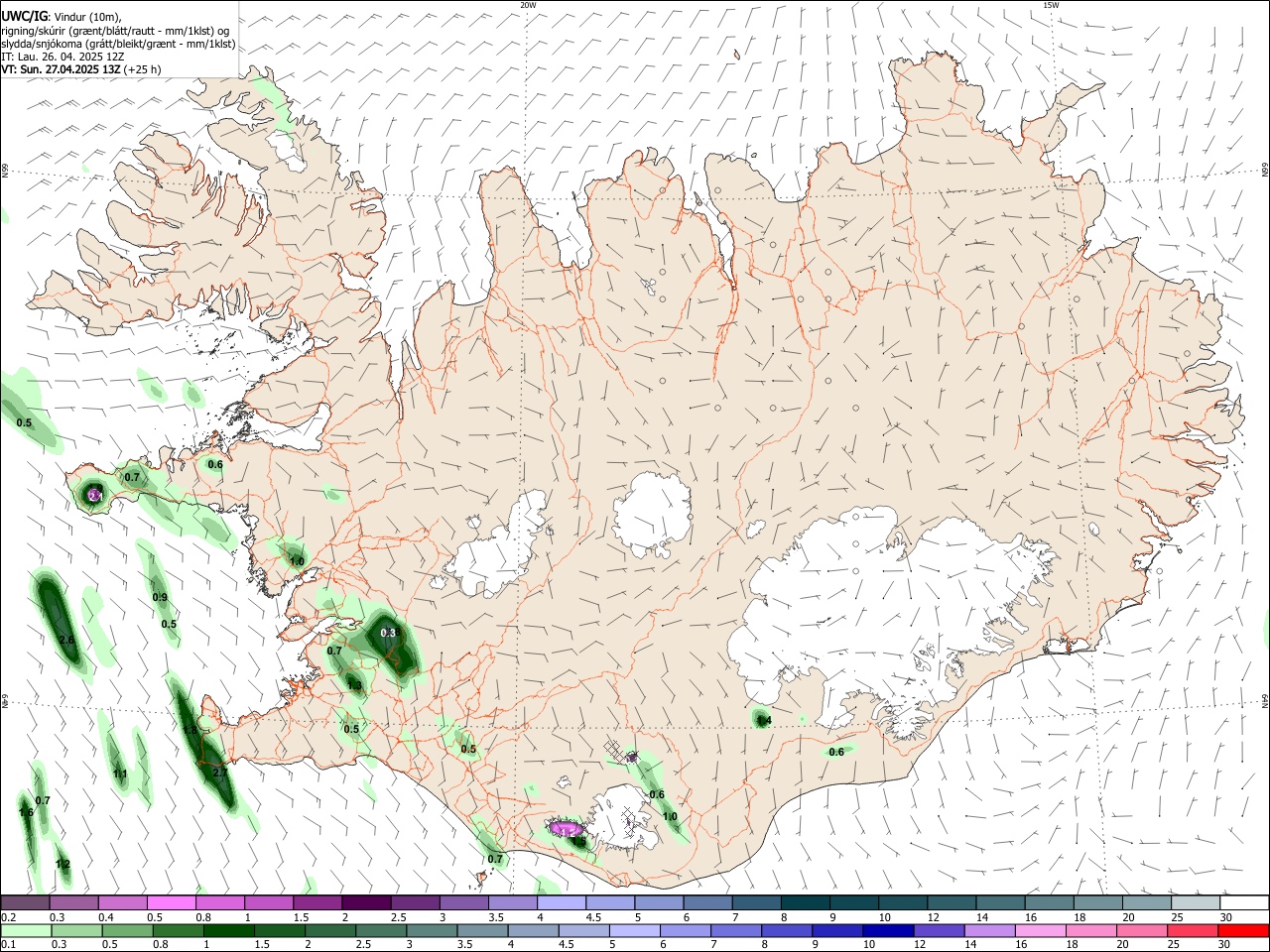Select the bottom-row legend swatch labeled 2.5
The image size is (1270, 952).
click(x=380, y=930)
